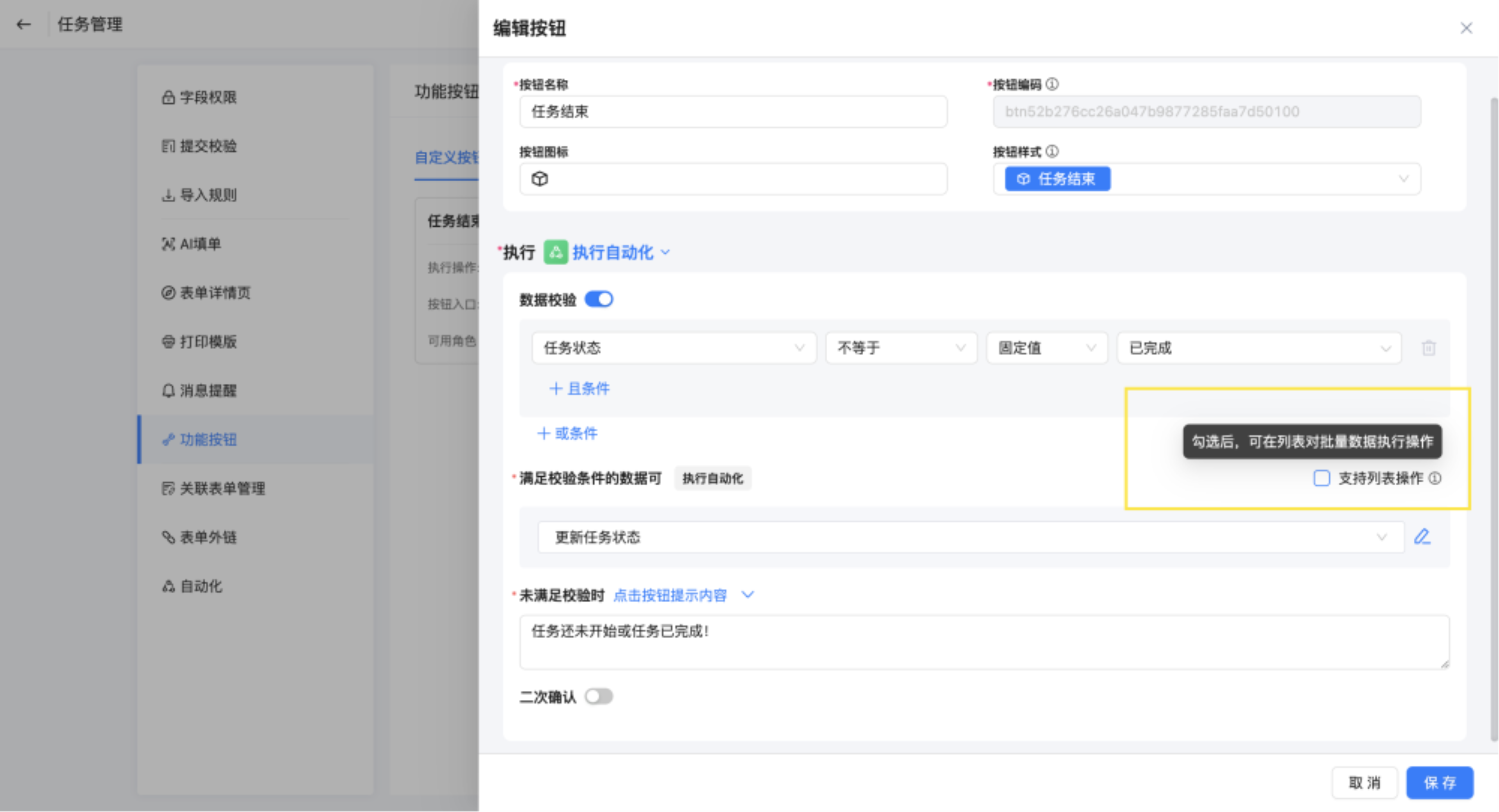Open 自动化 in the left sidebar
Image resolution: width=1499 pixels, height=812 pixels.
pos(201,586)
